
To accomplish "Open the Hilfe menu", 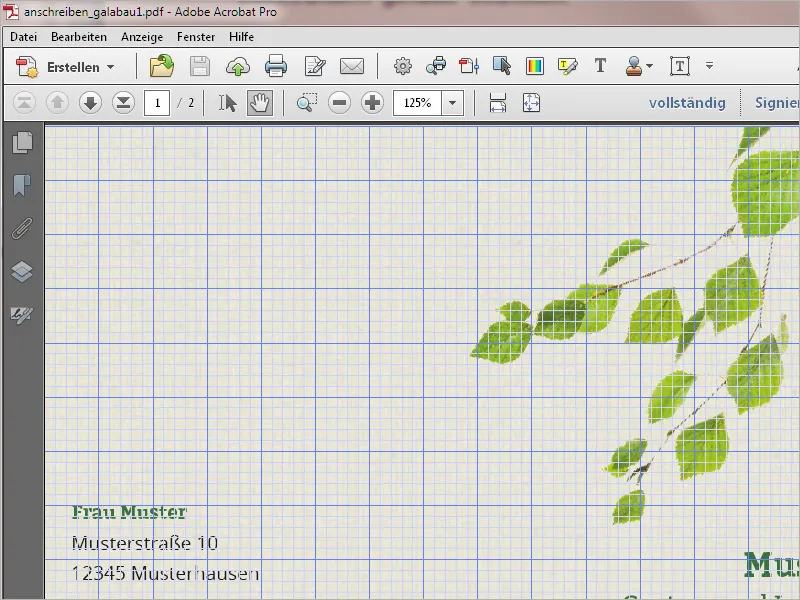I will [x=241, y=37].
